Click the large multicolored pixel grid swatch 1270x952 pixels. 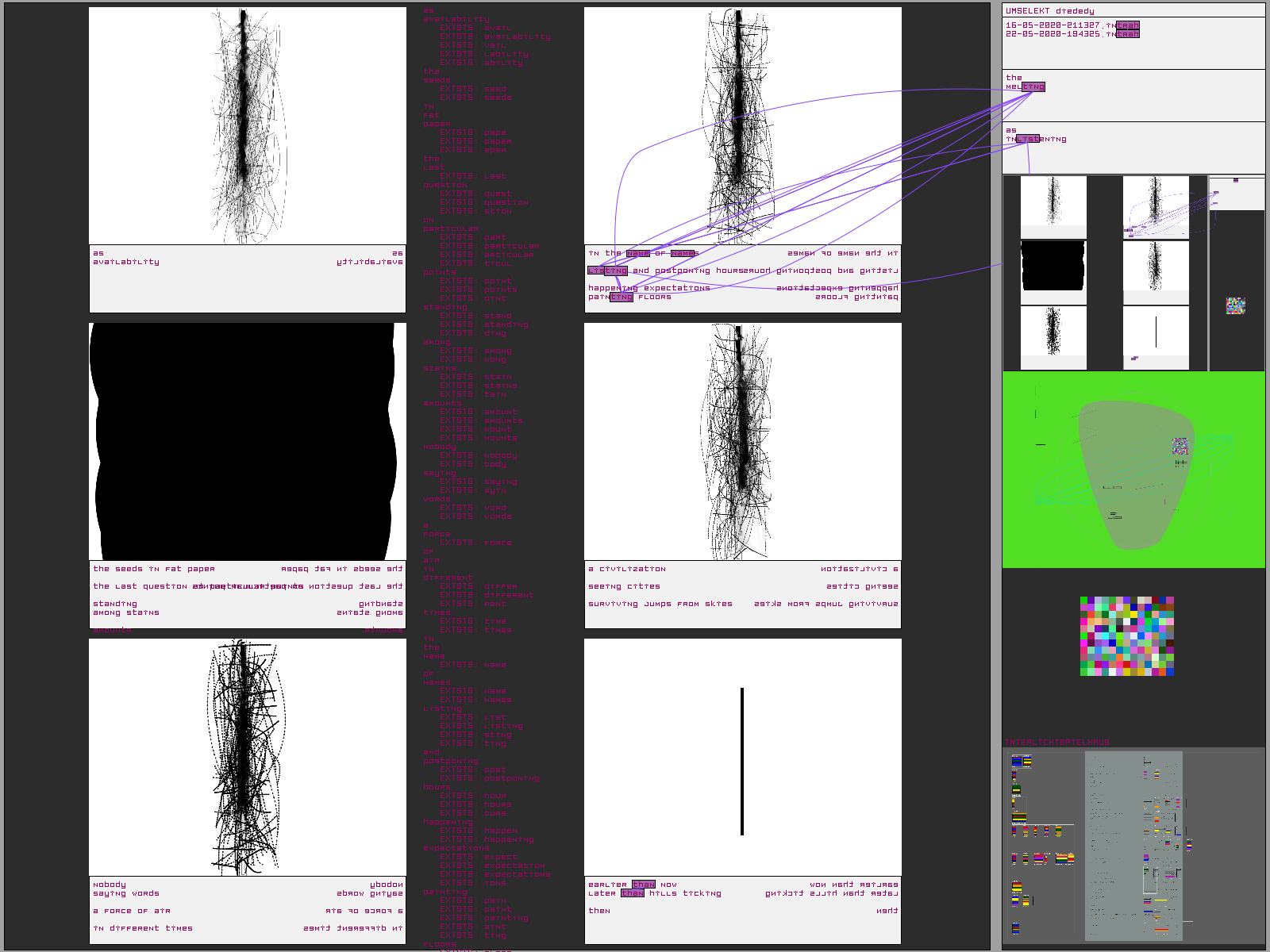[1127, 636]
